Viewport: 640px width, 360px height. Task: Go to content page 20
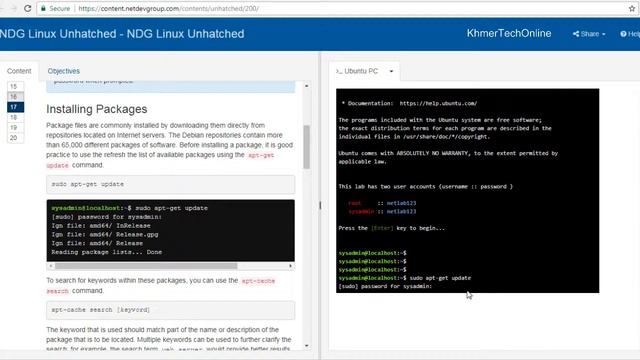[15, 138]
